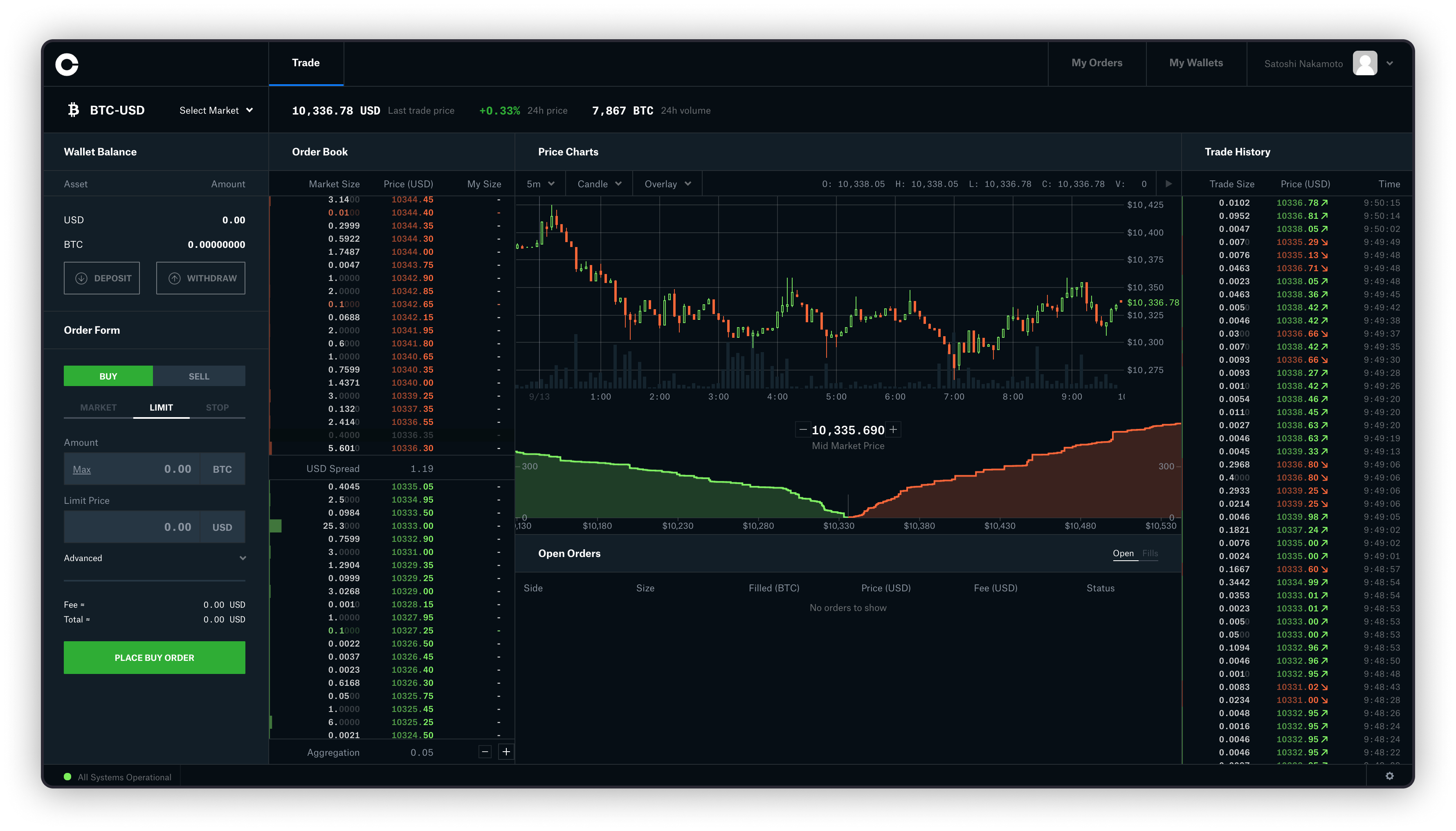Click the My Wallets icon
The image size is (1456, 831).
pos(1197,63)
